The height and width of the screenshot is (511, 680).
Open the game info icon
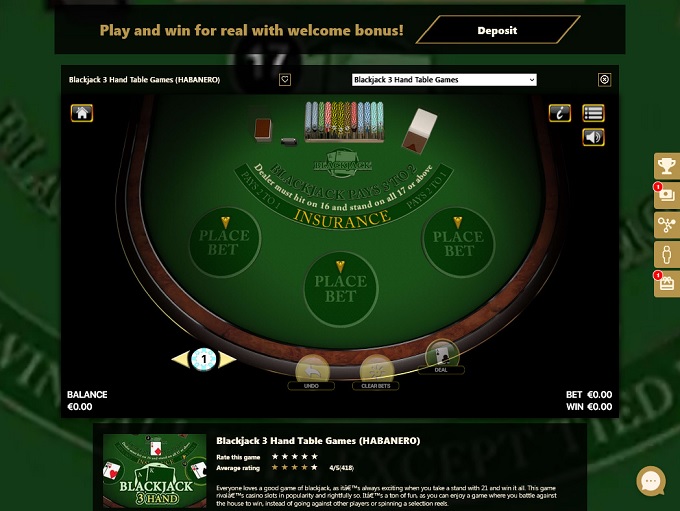pyautogui.click(x=559, y=113)
